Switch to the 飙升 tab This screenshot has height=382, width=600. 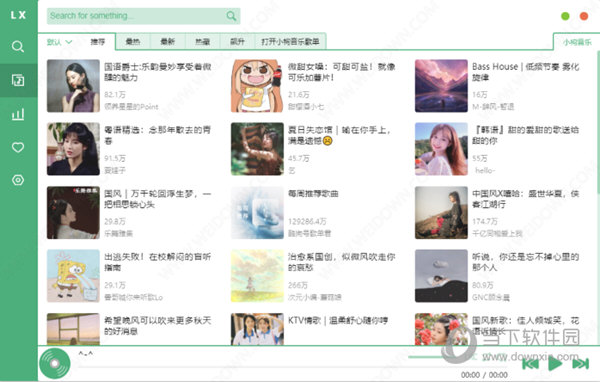pos(237,42)
